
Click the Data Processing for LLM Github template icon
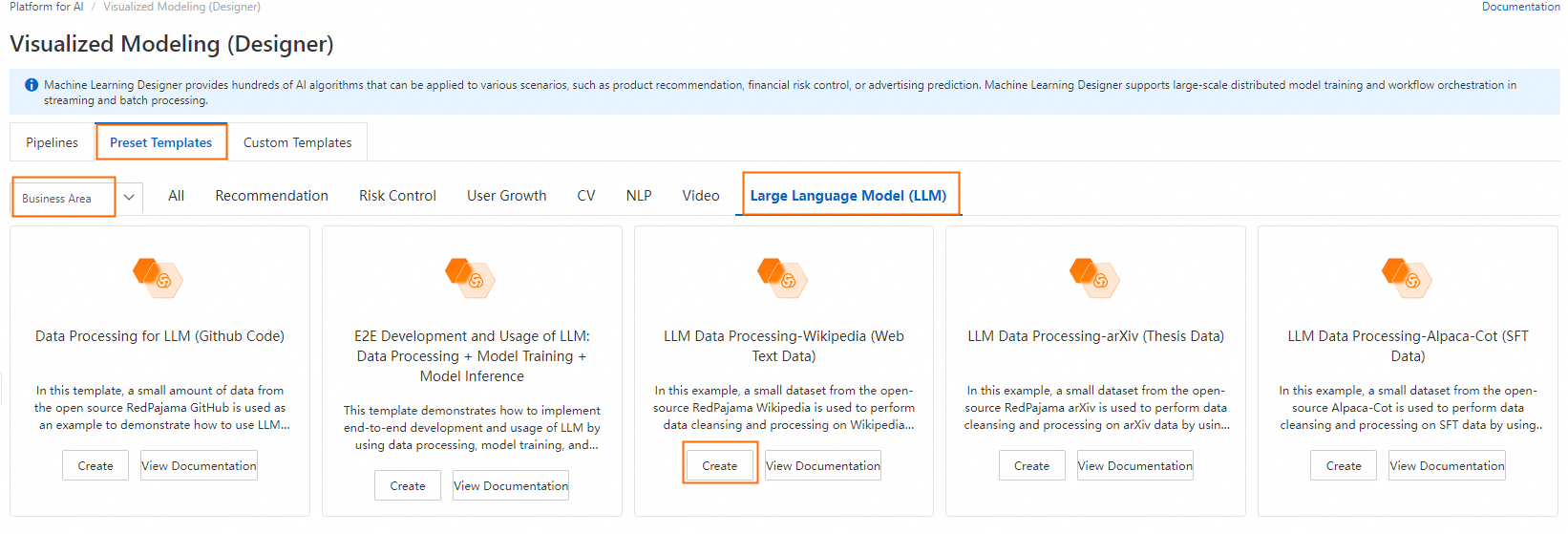[x=159, y=277]
